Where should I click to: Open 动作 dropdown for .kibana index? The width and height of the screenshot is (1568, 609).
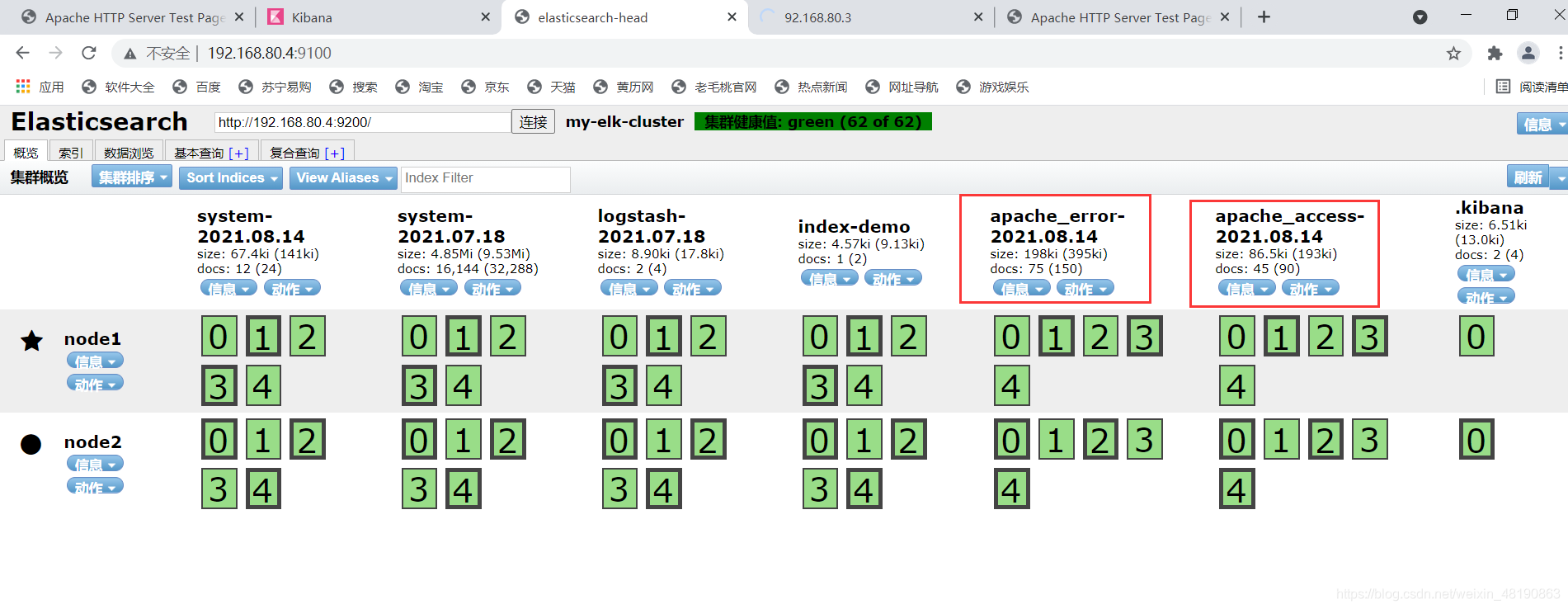coord(1486,296)
